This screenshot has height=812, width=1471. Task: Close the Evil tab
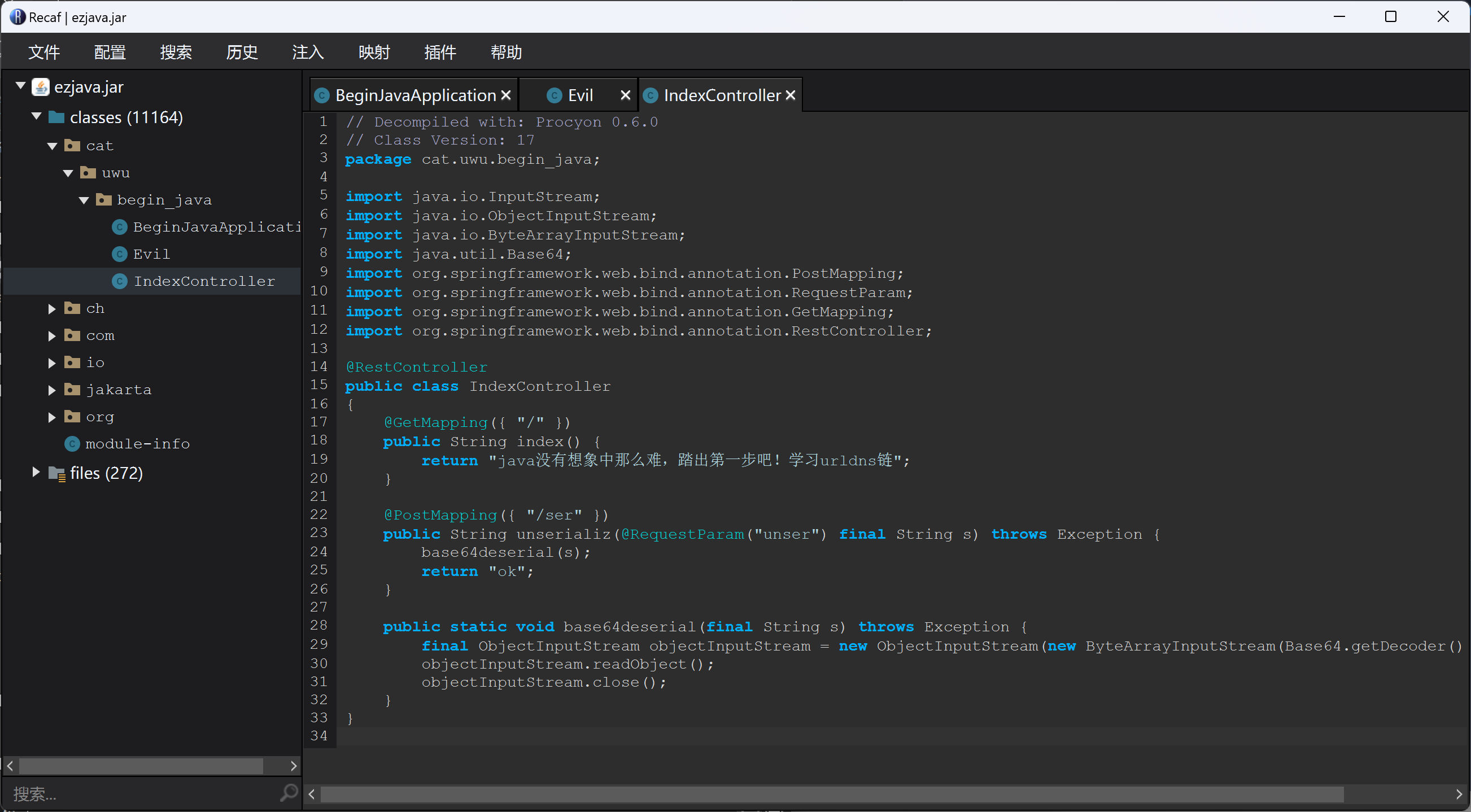(x=625, y=95)
